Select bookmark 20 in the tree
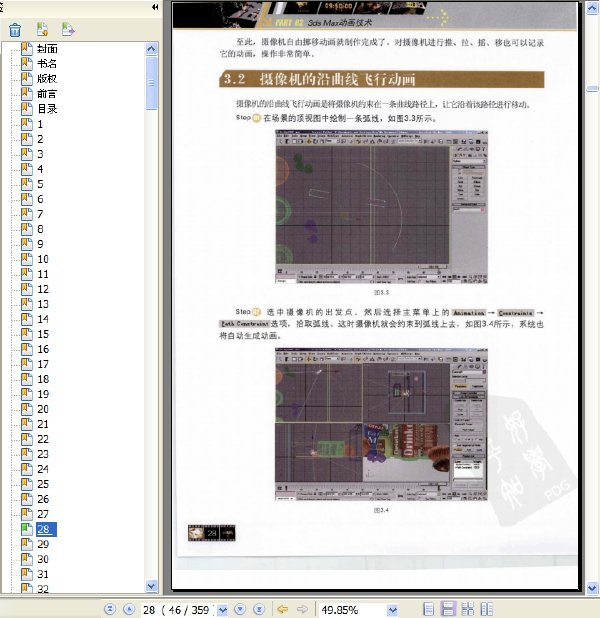600x618 pixels. point(43,409)
